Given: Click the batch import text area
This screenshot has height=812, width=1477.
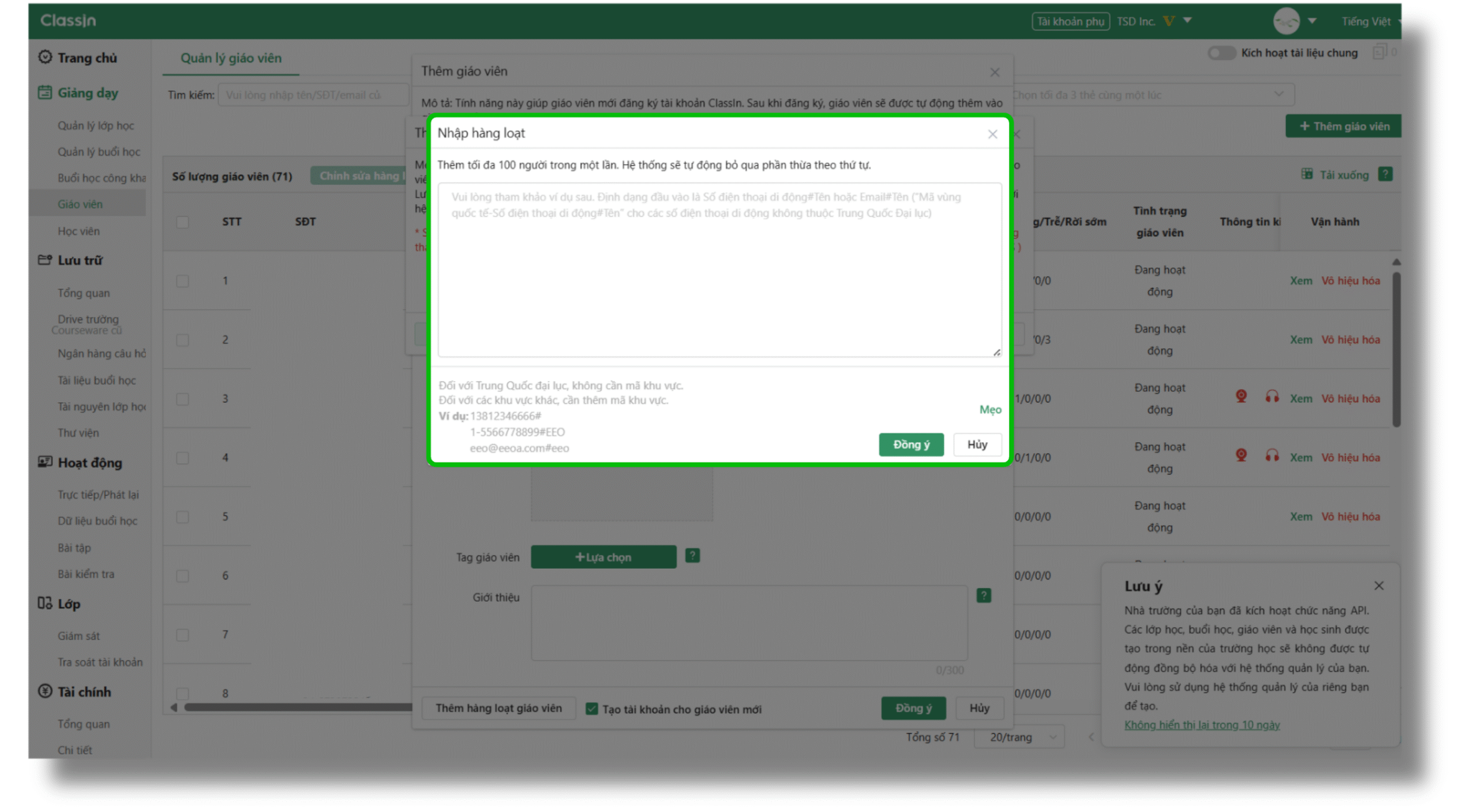Looking at the screenshot, I should pyautogui.click(x=719, y=271).
